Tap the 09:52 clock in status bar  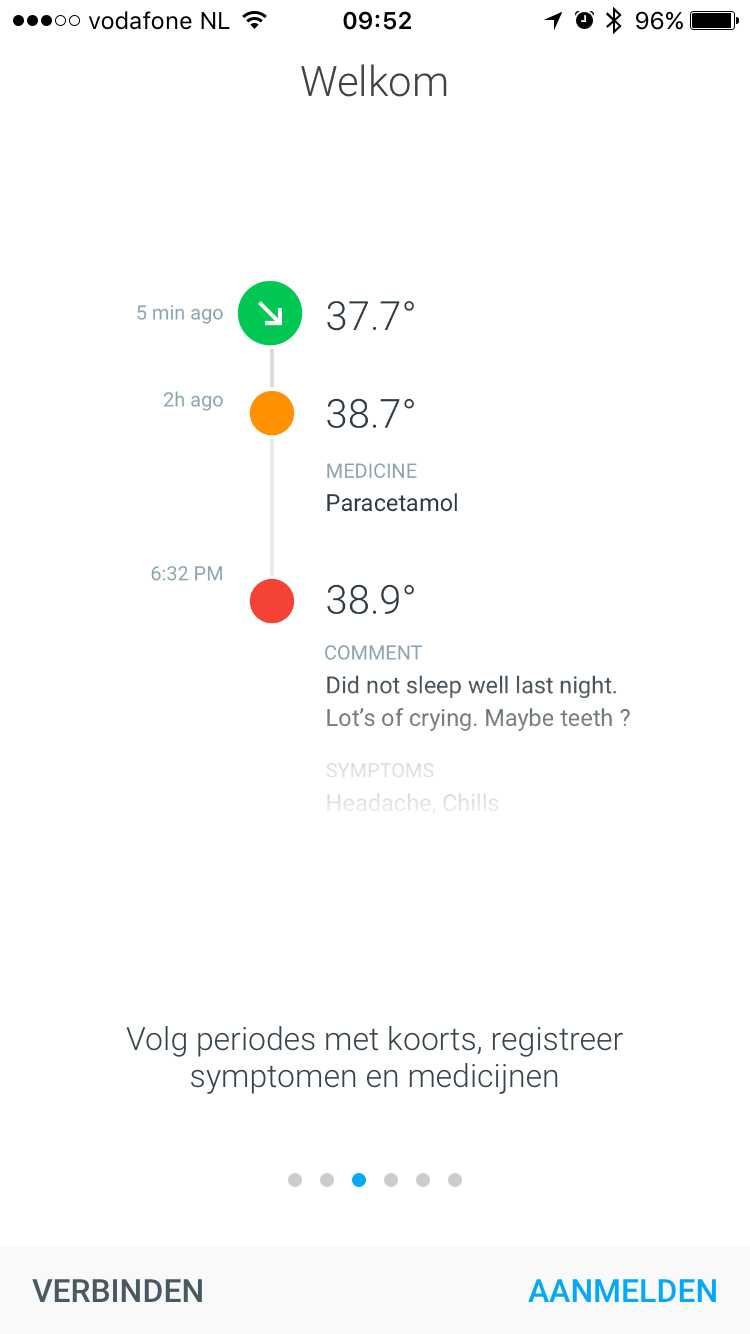(377, 21)
